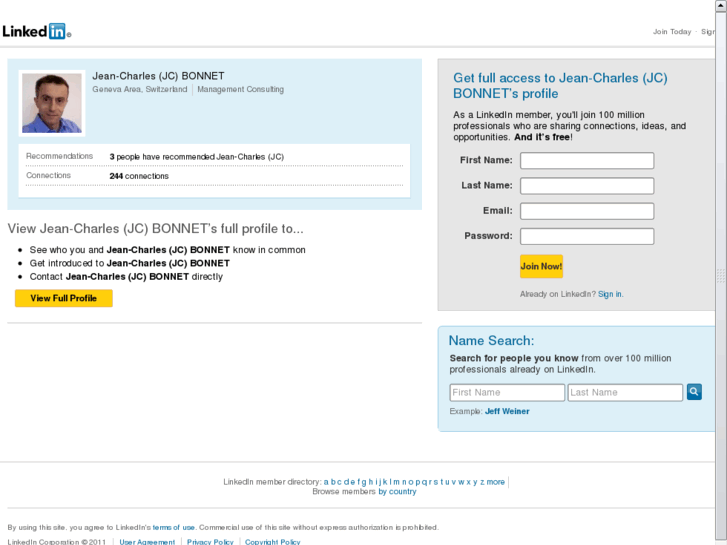727x545 pixels.
Task: Click 'Geneva Area, Switzerland' location text
Action: point(140,89)
